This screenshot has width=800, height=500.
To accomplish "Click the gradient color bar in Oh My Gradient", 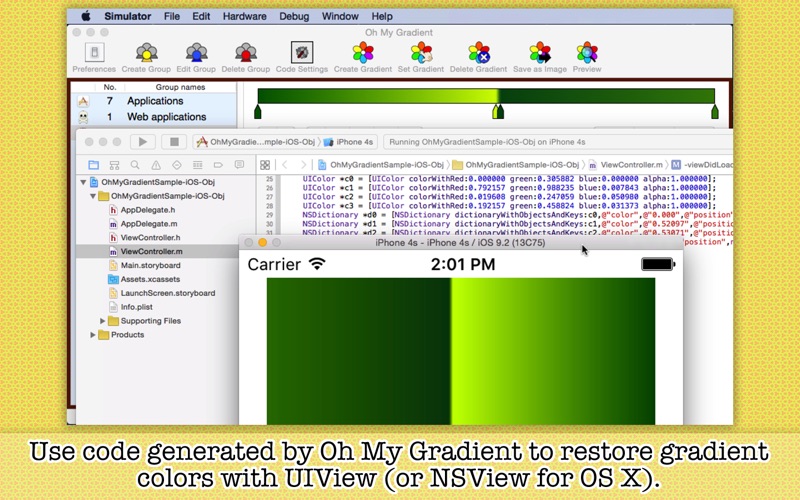I will (486, 96).
